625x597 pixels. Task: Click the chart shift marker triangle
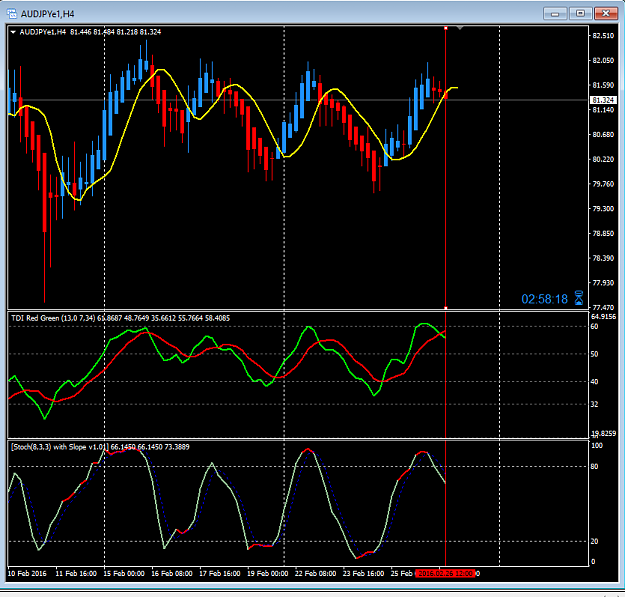point(460,28)
